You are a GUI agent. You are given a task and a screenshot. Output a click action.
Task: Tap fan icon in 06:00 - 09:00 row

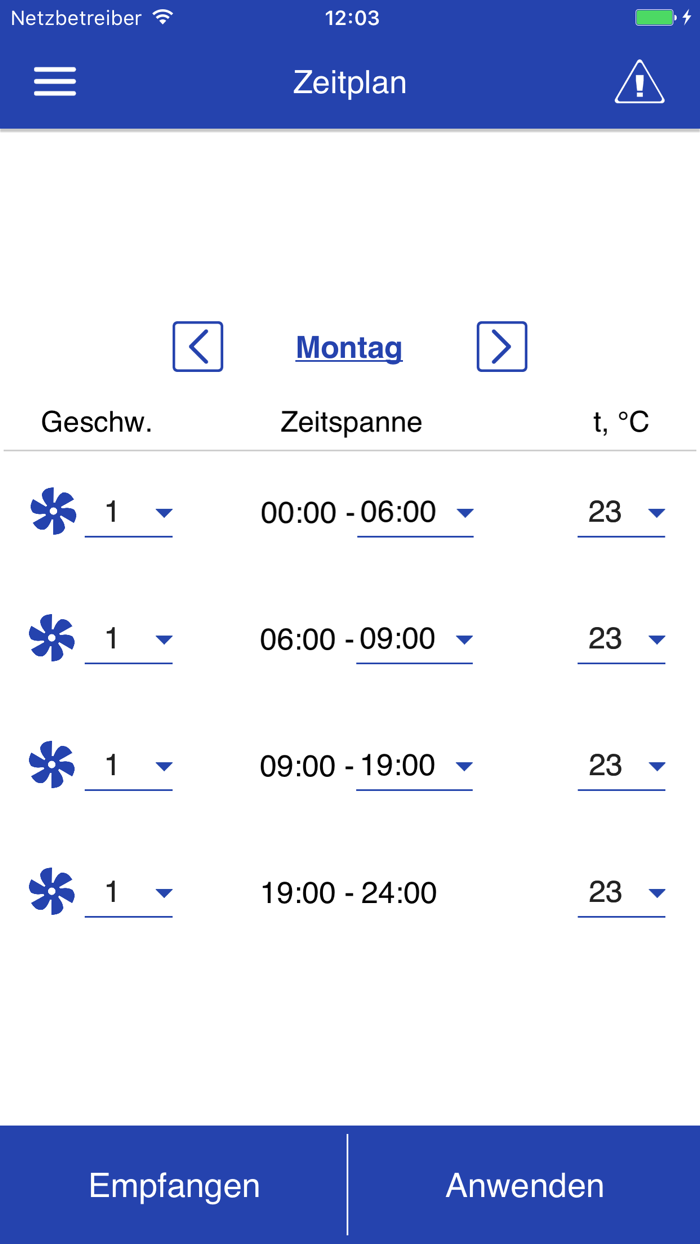[53, 639]
